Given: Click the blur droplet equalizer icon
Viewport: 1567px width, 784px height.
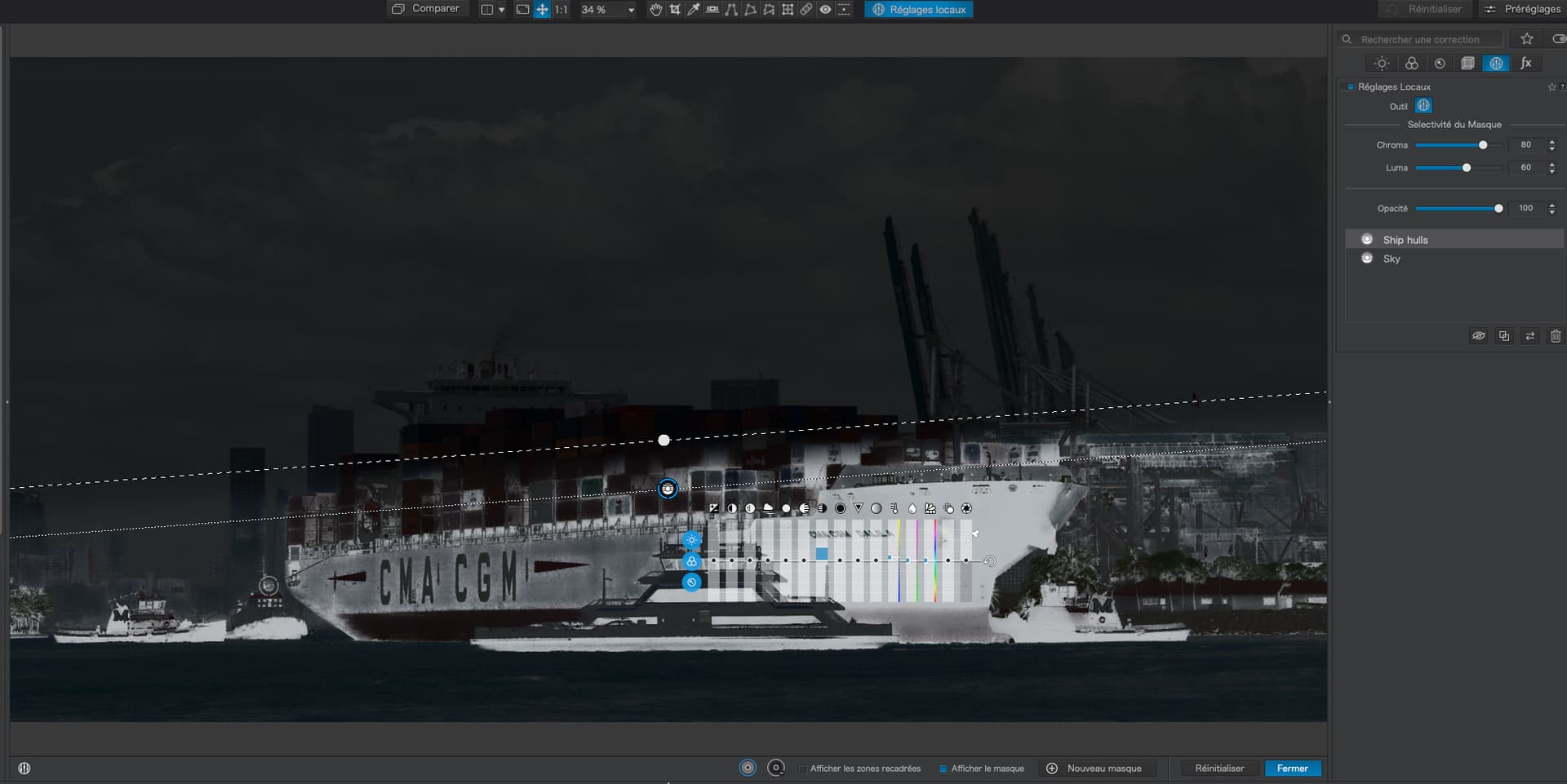Looking at the screenshot, I should [912, 508].
